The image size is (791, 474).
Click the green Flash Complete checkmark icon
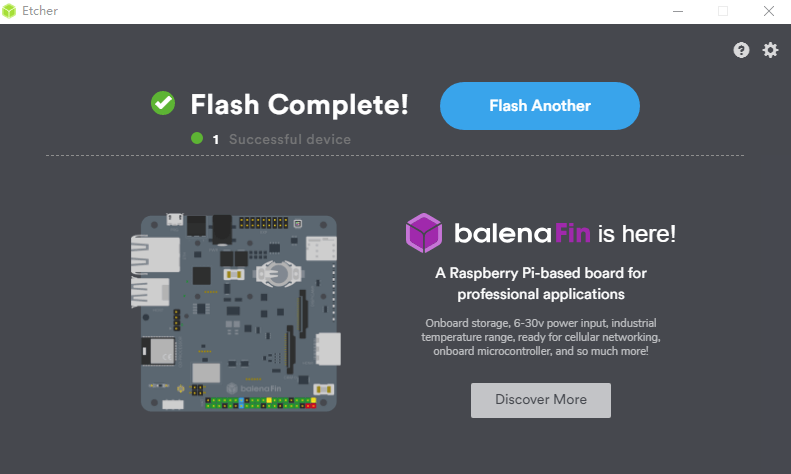[x=163, y=103]
